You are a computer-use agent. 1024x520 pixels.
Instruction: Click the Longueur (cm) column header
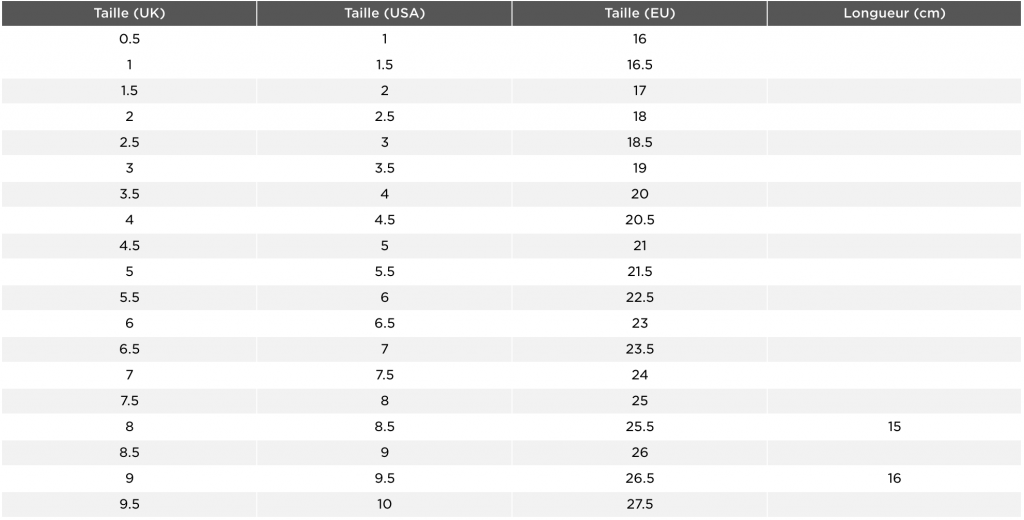894,13
